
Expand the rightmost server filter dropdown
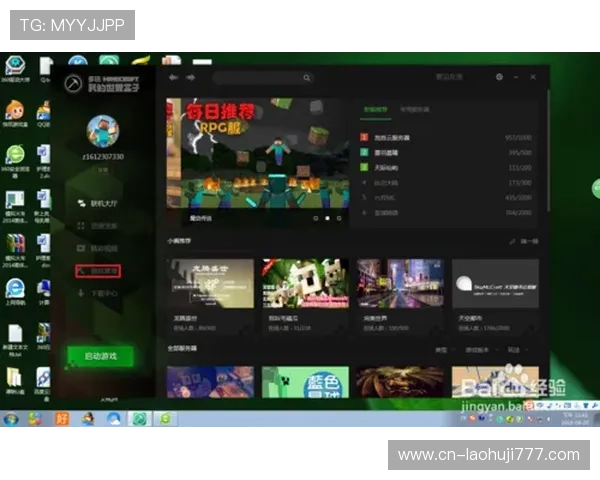[518, 350]
